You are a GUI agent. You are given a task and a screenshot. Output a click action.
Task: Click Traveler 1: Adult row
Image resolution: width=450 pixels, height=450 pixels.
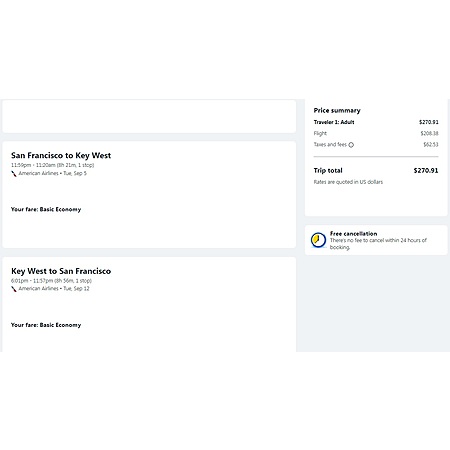point(376,122)
